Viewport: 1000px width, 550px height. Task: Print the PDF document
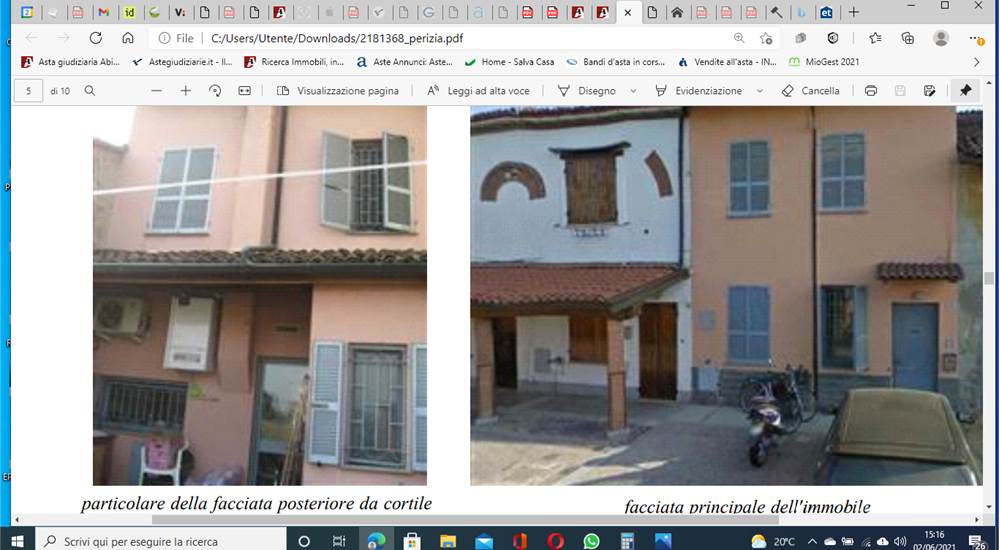point(871,91)
